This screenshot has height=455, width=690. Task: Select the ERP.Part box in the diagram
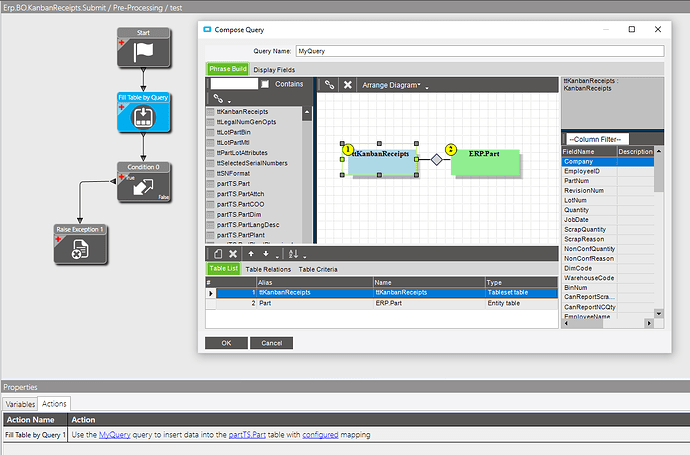[x=485, y=162]
